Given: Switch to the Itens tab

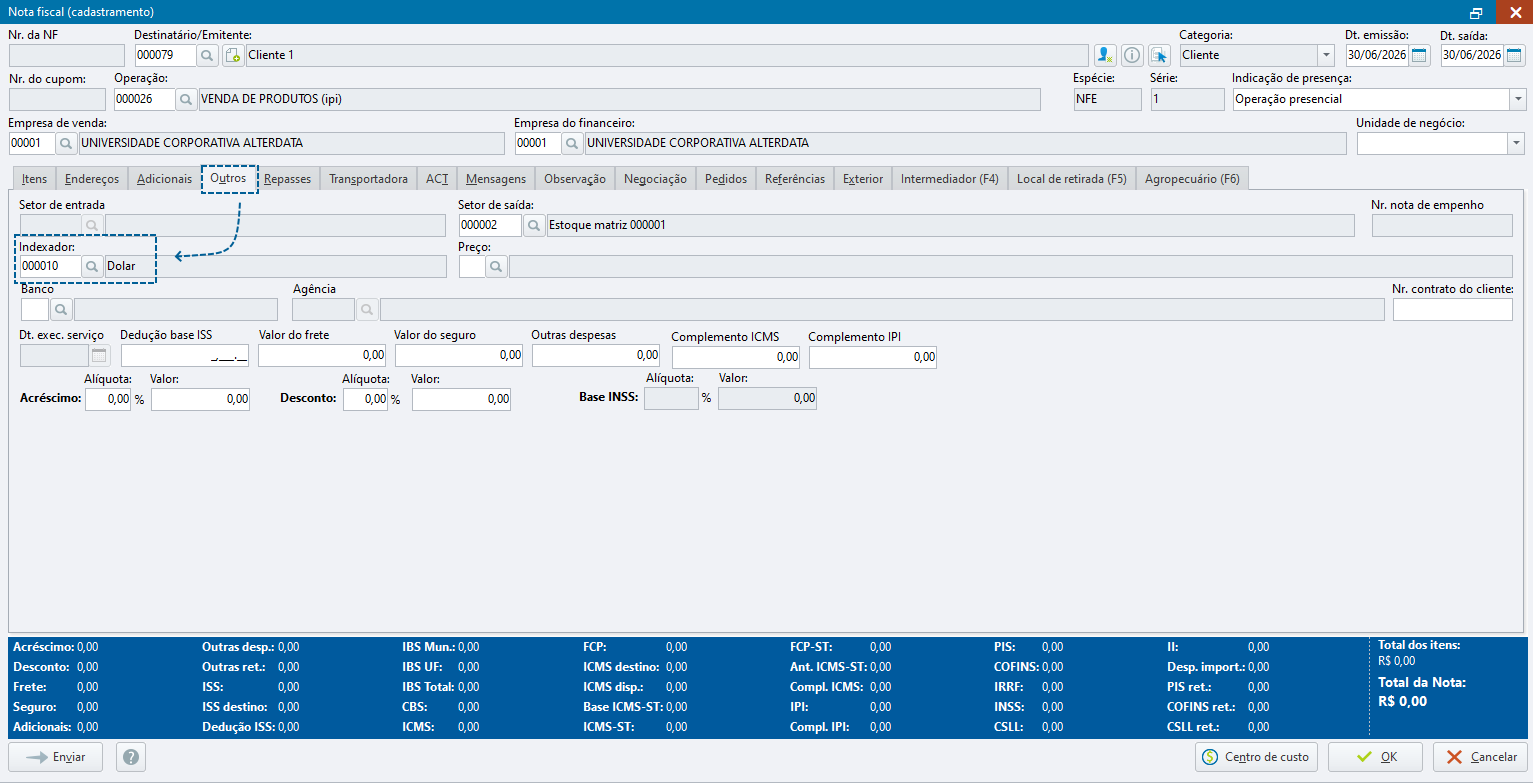Looking at the screenshot, I should (35, 179).
